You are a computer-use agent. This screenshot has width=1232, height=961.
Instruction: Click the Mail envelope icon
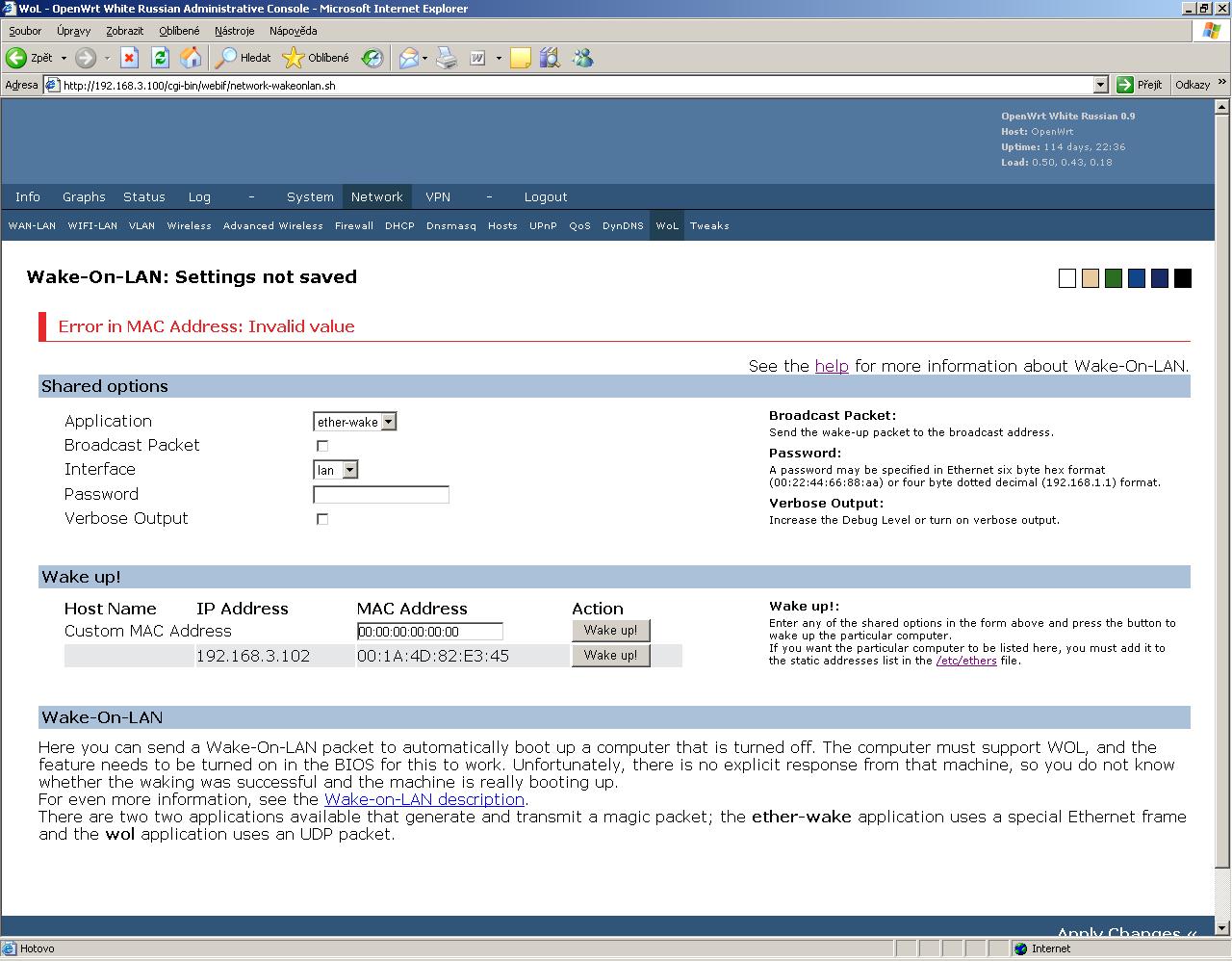click(409, 58)
